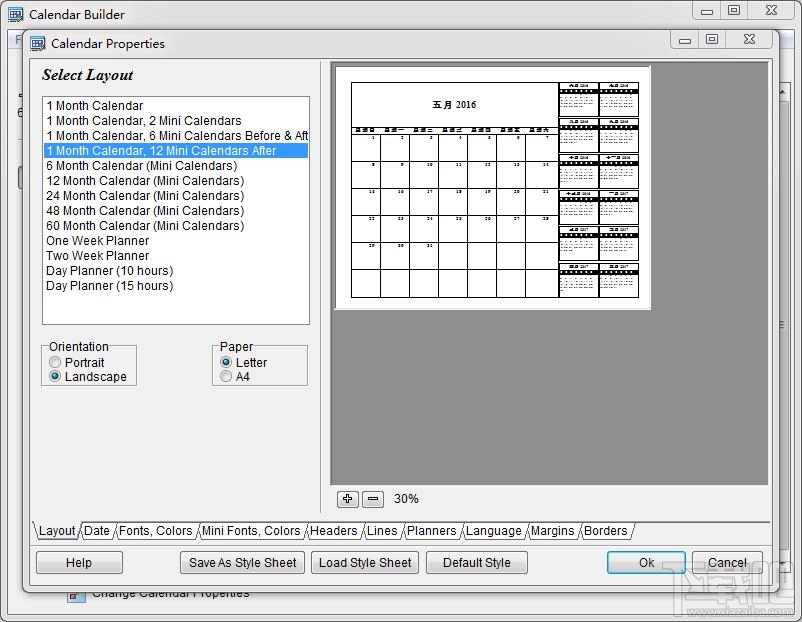Click Save As Style Sheet

[x=242, y=562]
